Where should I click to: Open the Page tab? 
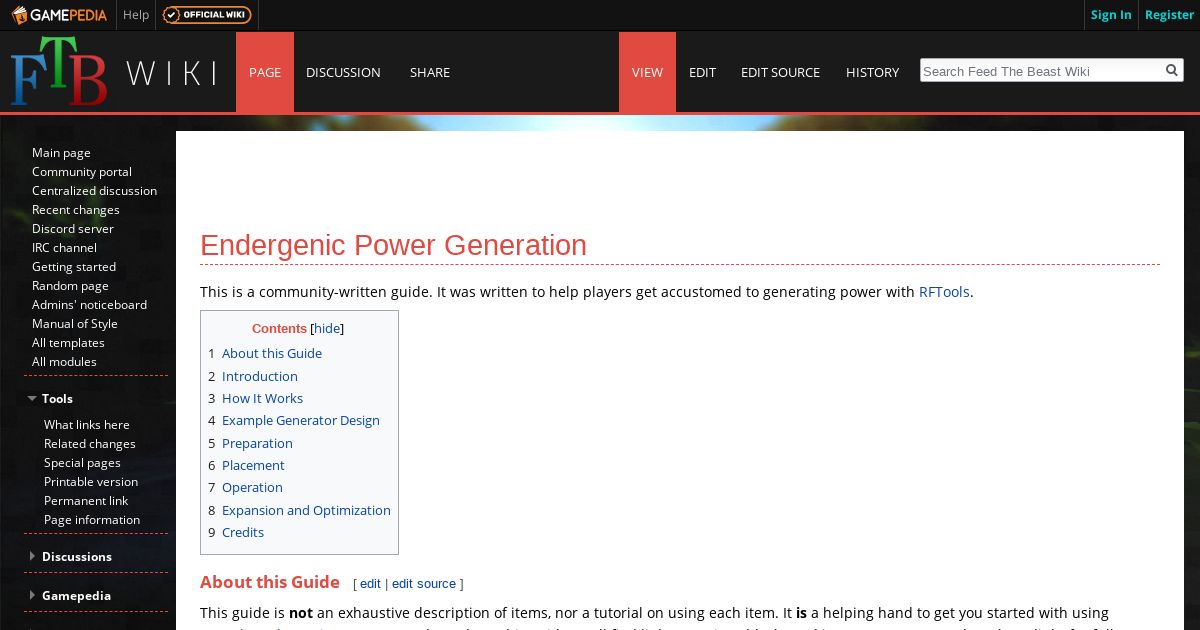(x=265, y=72)
